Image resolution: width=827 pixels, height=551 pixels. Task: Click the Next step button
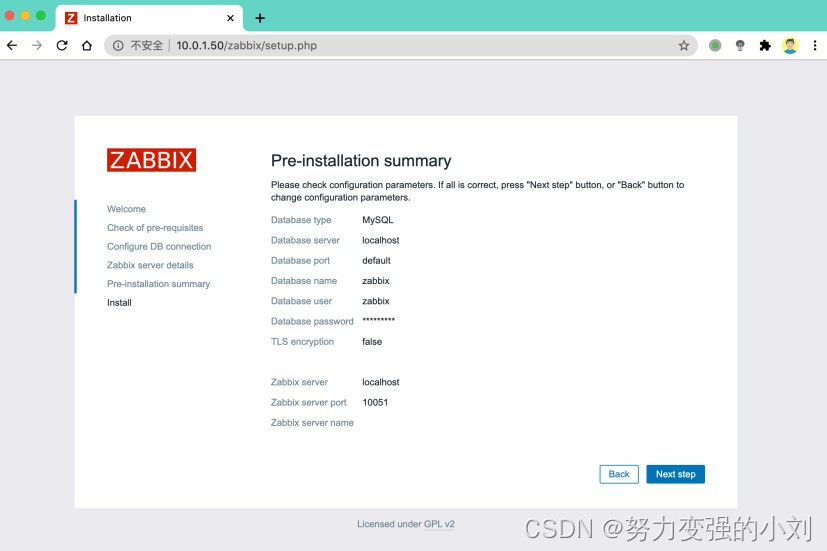click(x=675, y=474)
